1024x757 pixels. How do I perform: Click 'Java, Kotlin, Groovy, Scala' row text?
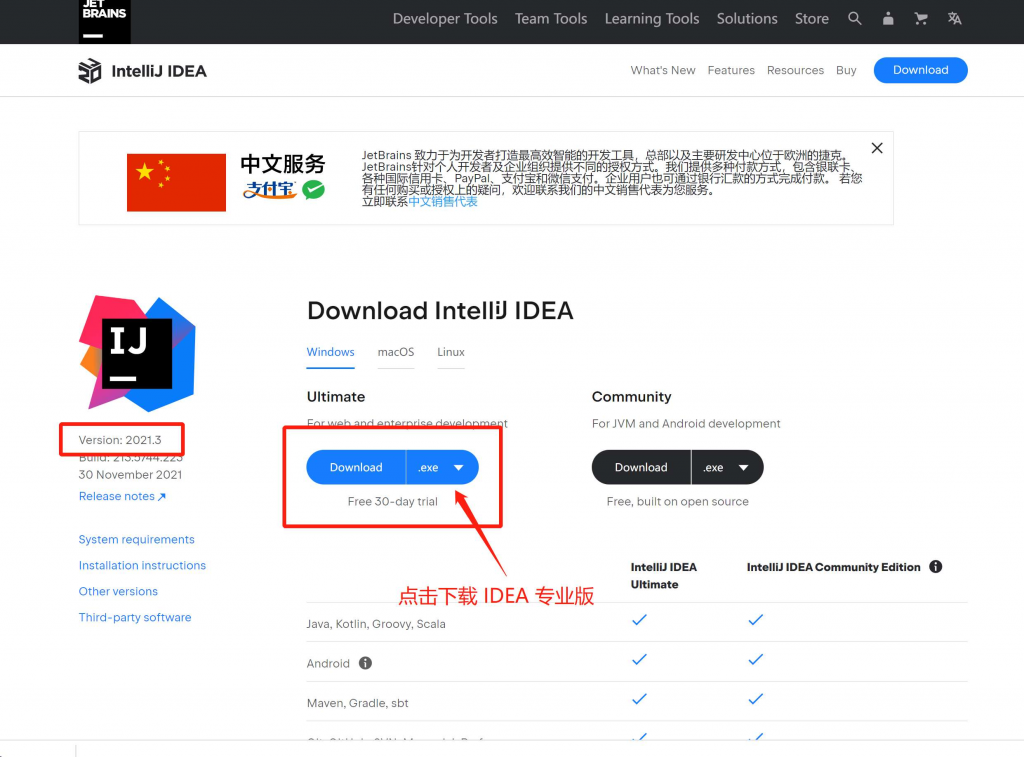(376, 624)
